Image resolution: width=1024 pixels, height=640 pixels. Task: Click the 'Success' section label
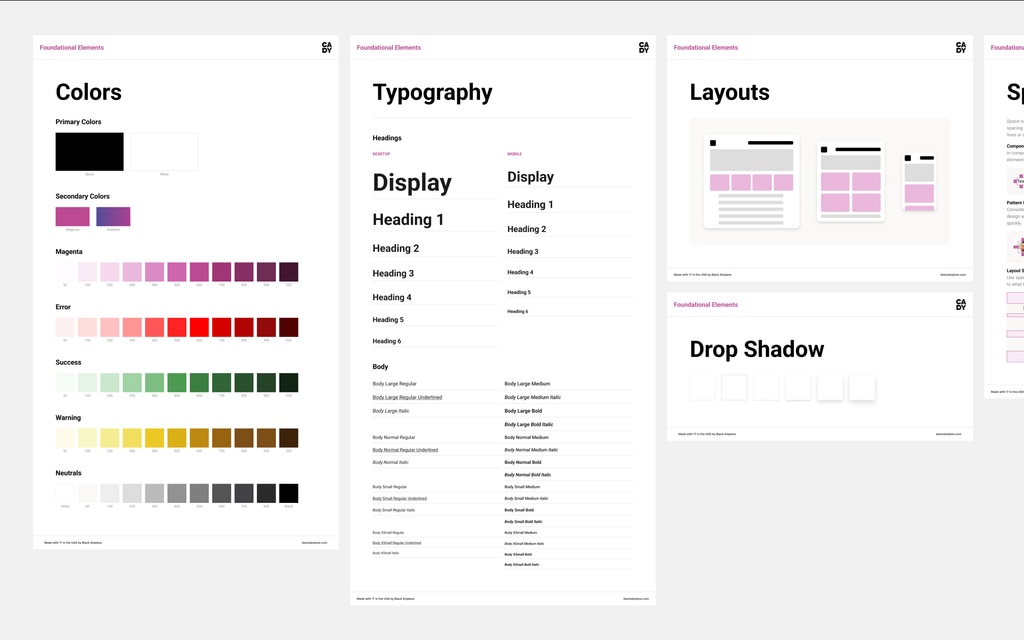pyautogui.click(x=69, y=362)
